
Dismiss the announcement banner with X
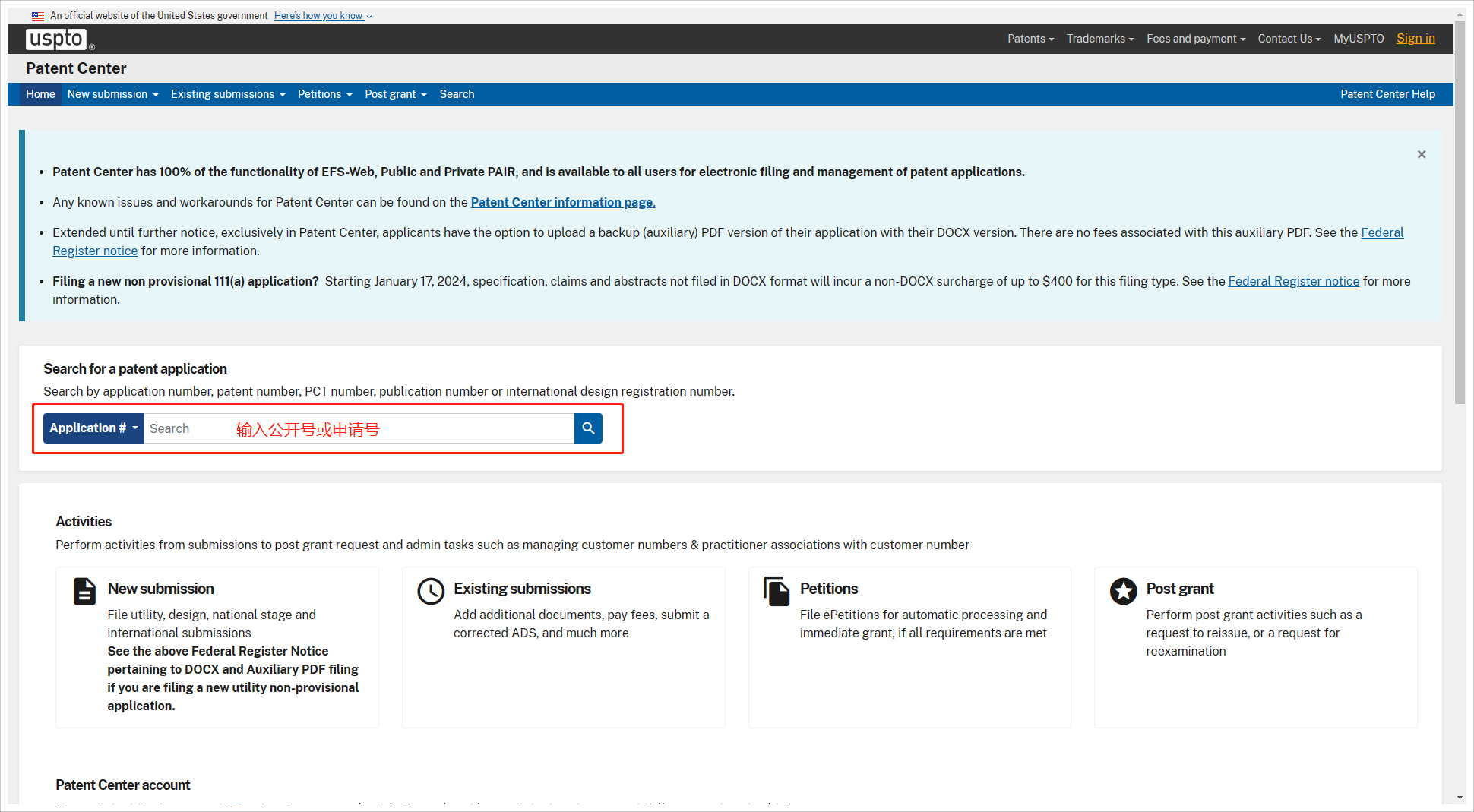1421,154
